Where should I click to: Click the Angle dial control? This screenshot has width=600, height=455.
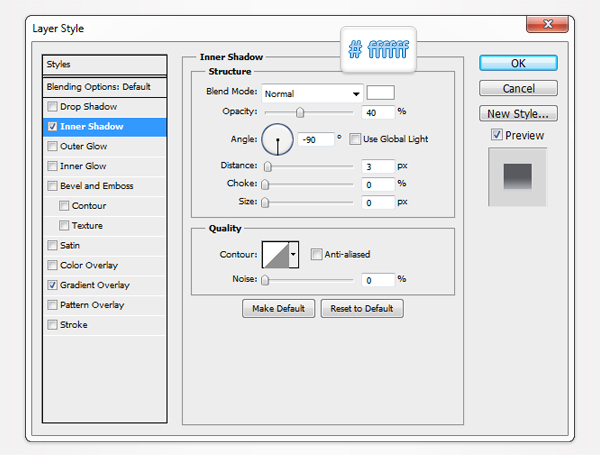tap(278, 138)
